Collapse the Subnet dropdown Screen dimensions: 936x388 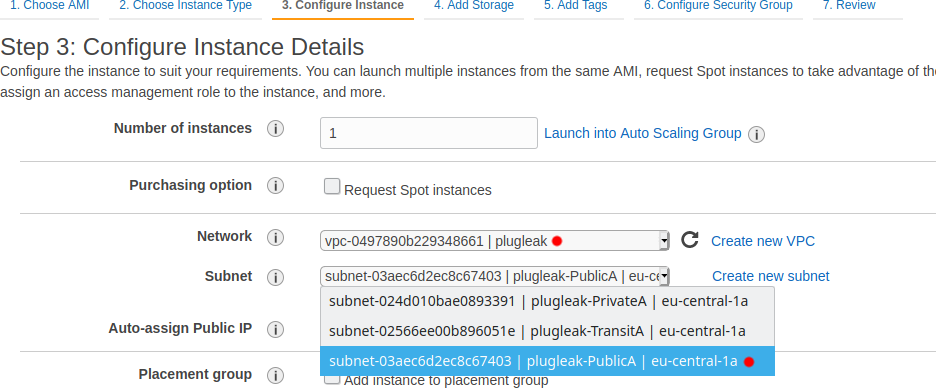(494, 276)
